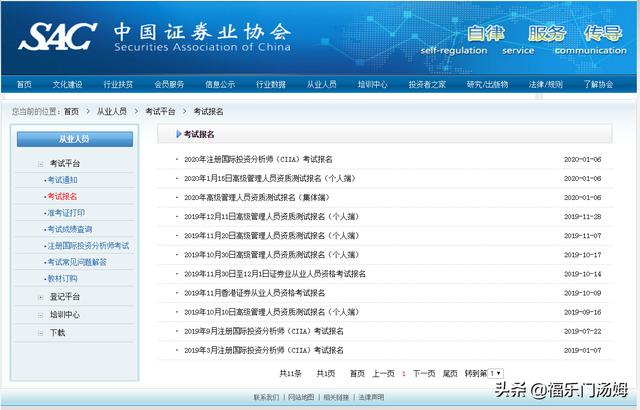The height and width of the screenshot is (410, 640).
Task: Select 从业人员 in the top navigation bar
Action: coord(322,84)
